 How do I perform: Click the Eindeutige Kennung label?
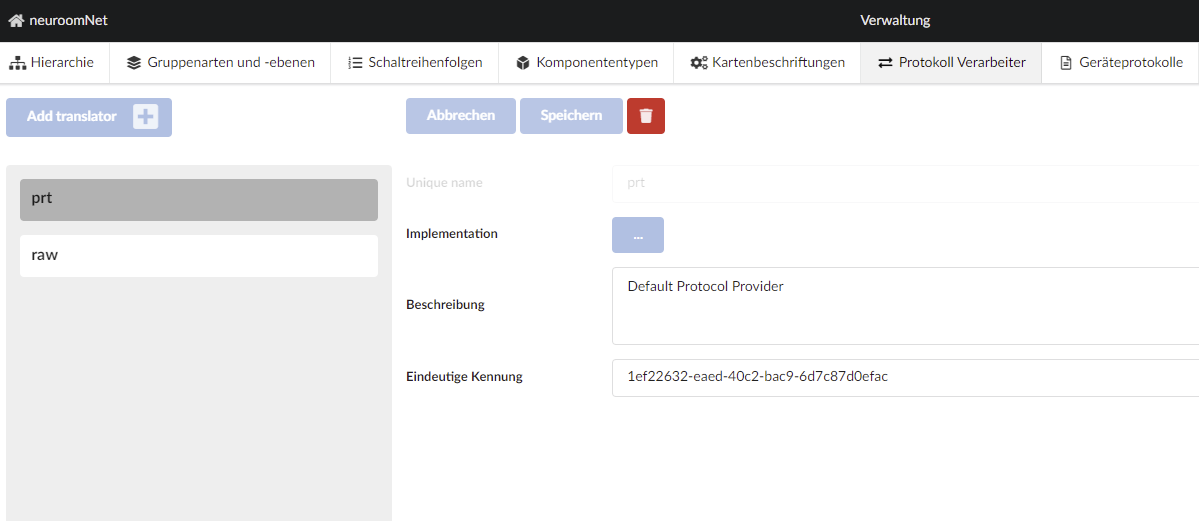[464, 376]
